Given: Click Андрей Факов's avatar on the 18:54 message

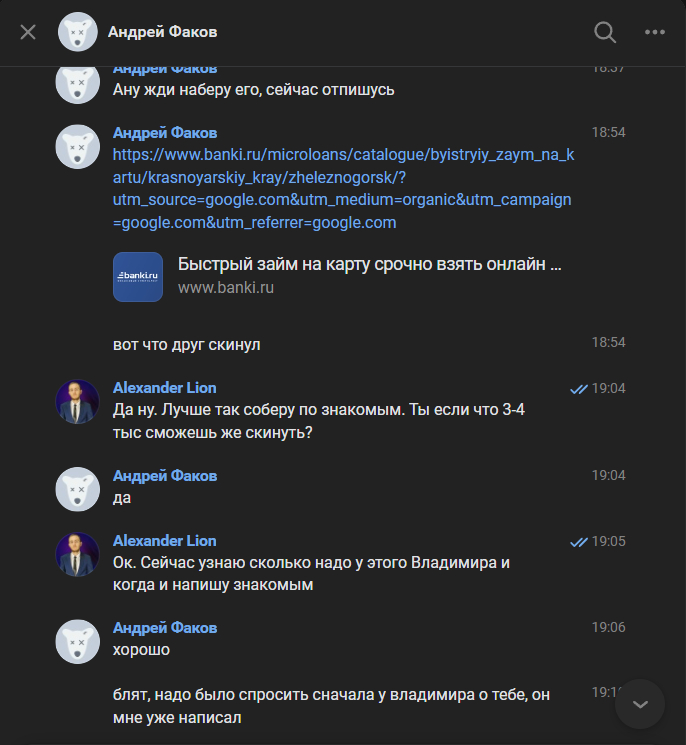Looking at the screenshot, I should tap(77, 146).
